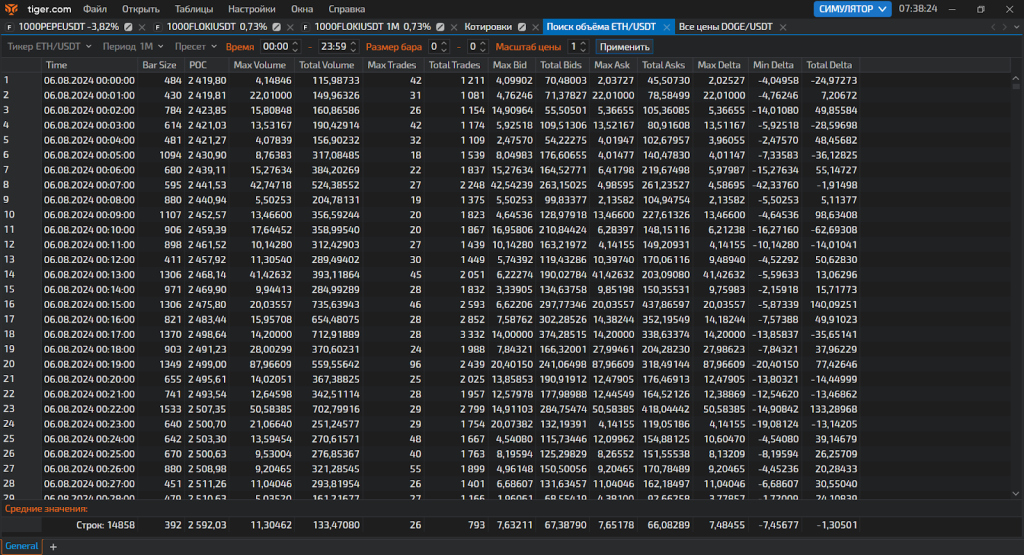The width and height of the screenshot is (1024, 555).
Task: Click the edit icon on Котировки tab
Action: click(x=520, y=27)
